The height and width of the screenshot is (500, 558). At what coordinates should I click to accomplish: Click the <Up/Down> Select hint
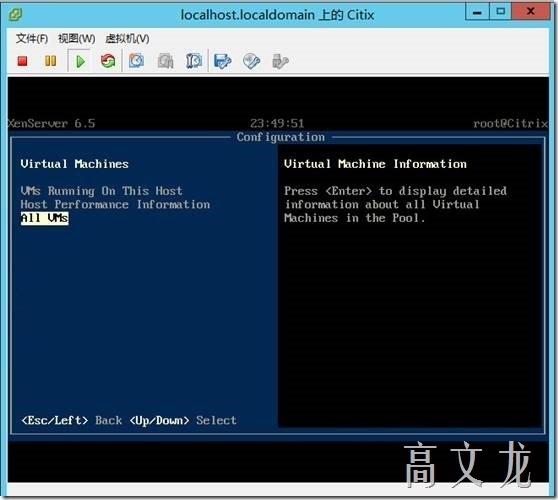coord(183,421)
